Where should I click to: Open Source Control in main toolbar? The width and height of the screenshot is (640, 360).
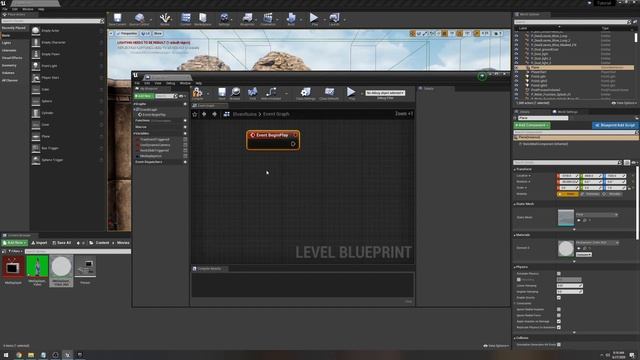click(139, 19)
